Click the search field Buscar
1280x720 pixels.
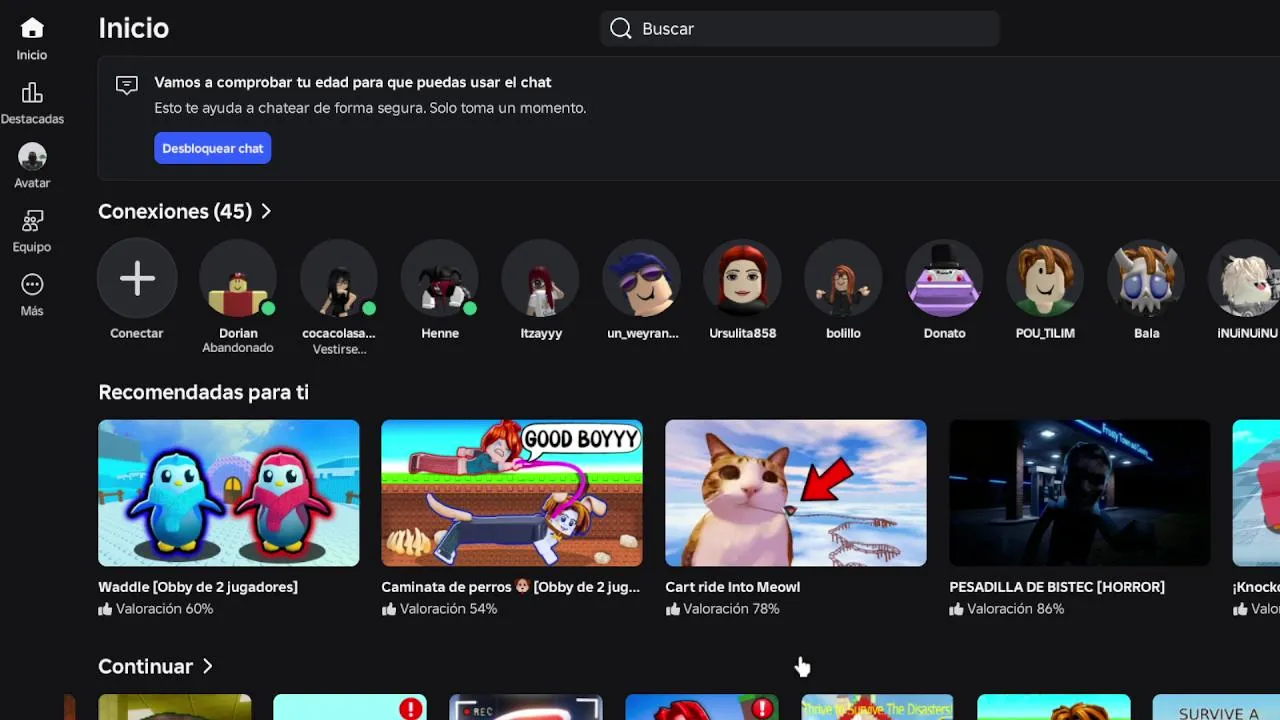pyautogui.click(x=800, y=28)
